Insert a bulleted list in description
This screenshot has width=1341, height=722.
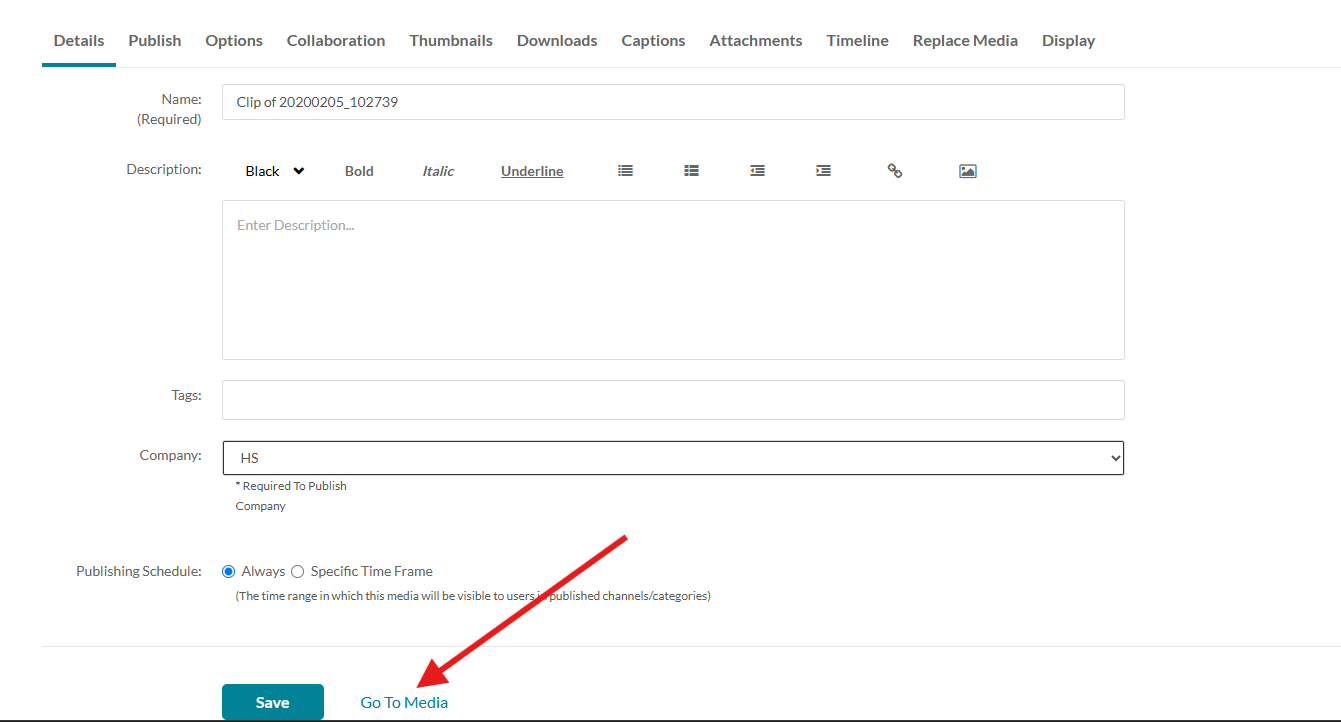pyautogui.click(x=625, y=171)
